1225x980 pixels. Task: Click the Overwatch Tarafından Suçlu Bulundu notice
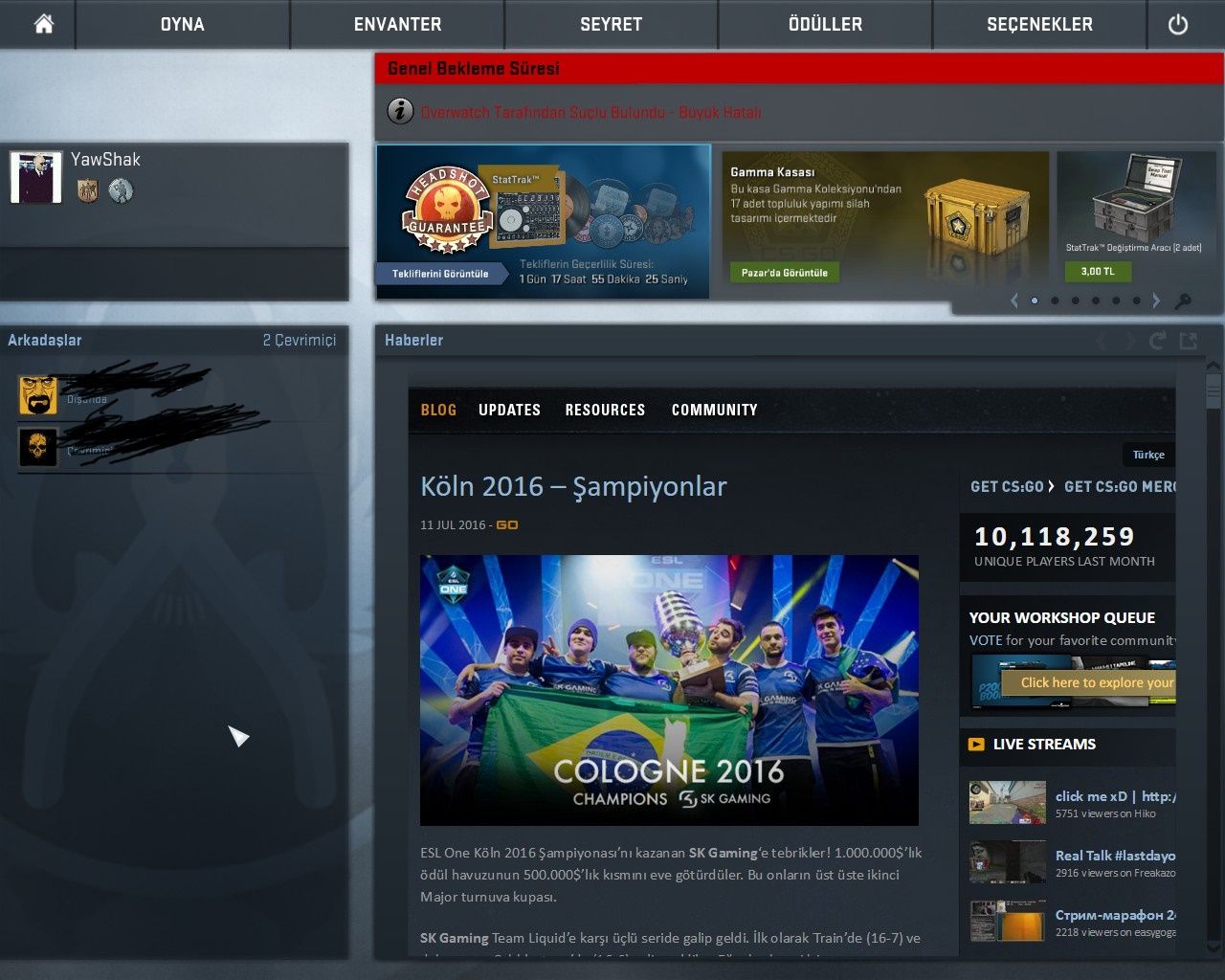coord(590,112)
